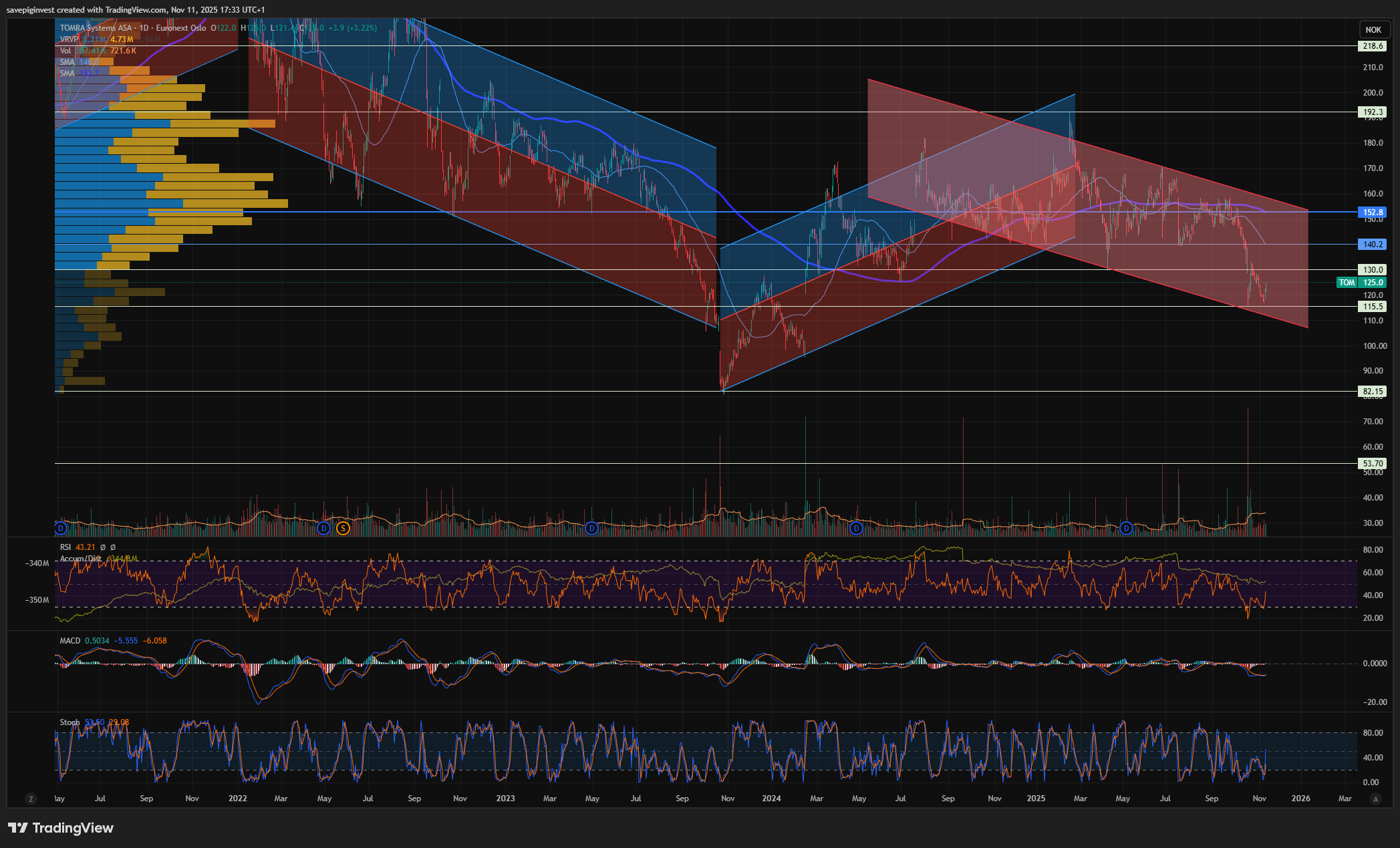The image size is (1400, 848).
Task: Click the dividend D marker near 2023
Action: click(x=591, y=529)
